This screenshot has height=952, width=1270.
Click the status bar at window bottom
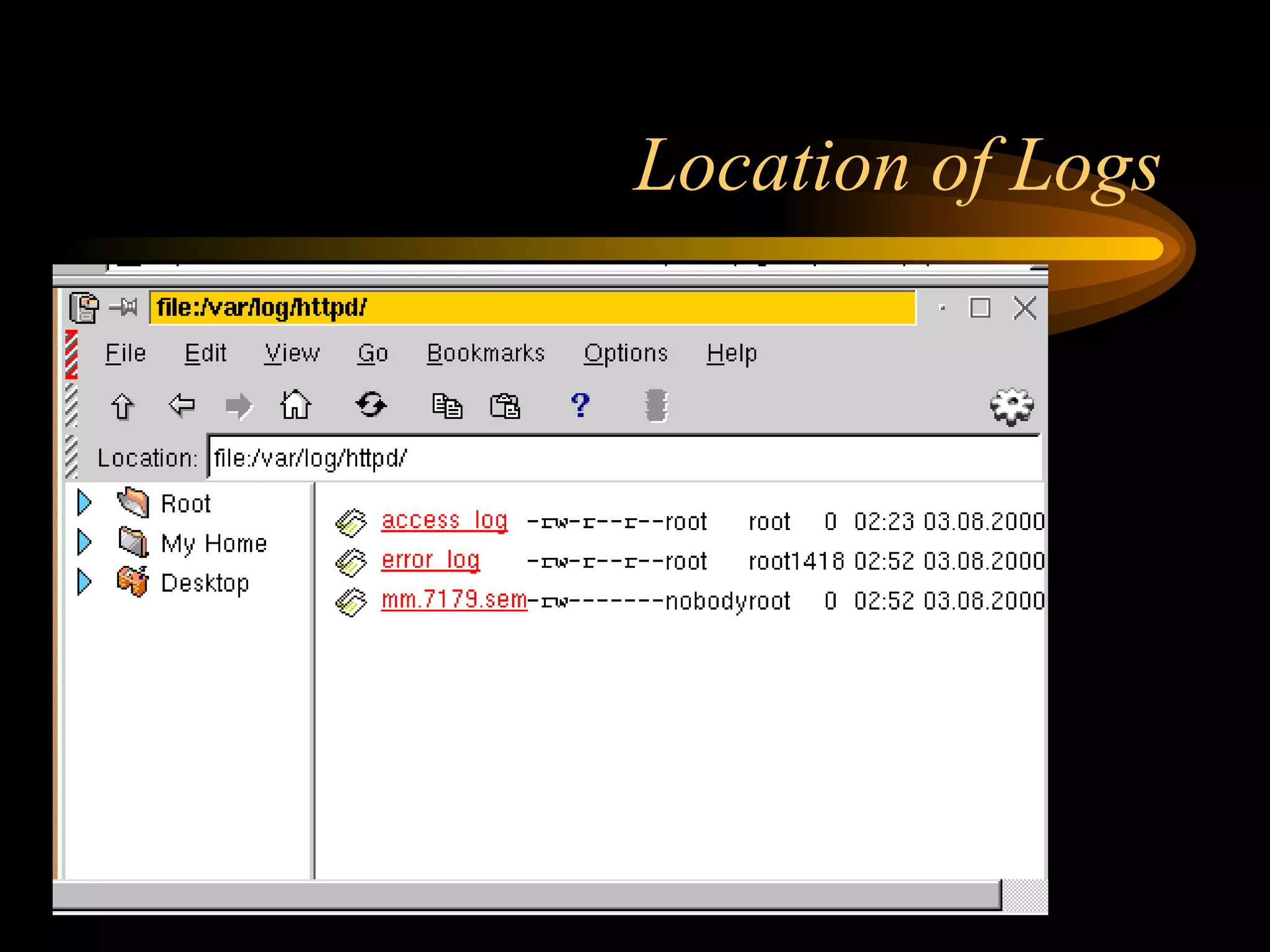[x=527, y=895]
